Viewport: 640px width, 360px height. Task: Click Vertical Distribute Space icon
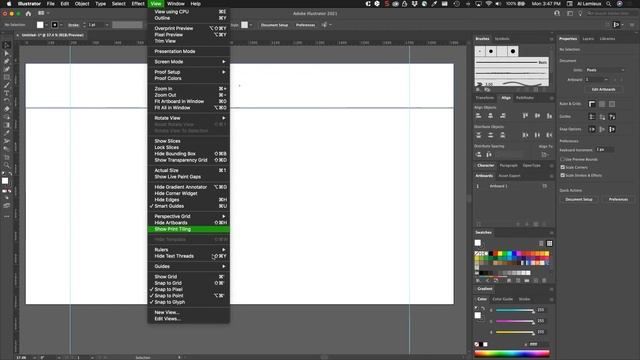[478, 154]
